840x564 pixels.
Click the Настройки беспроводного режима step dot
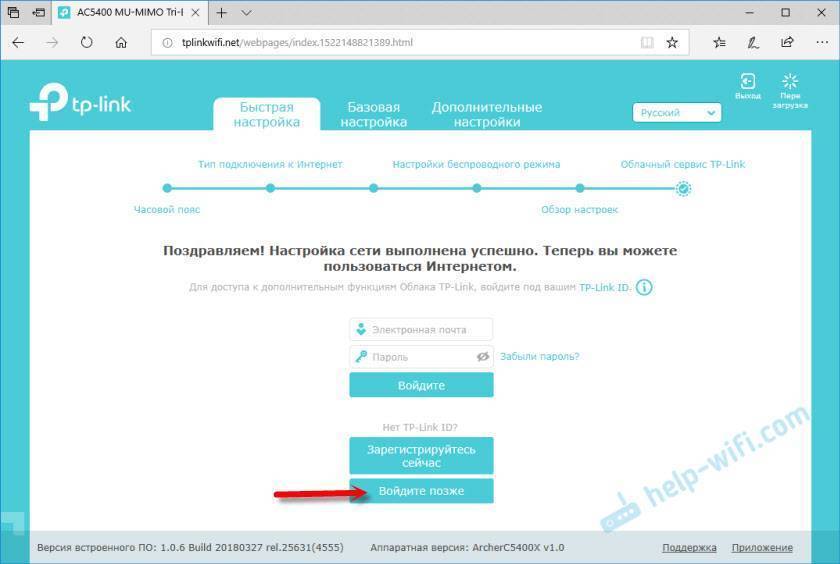tap(477, 188)
